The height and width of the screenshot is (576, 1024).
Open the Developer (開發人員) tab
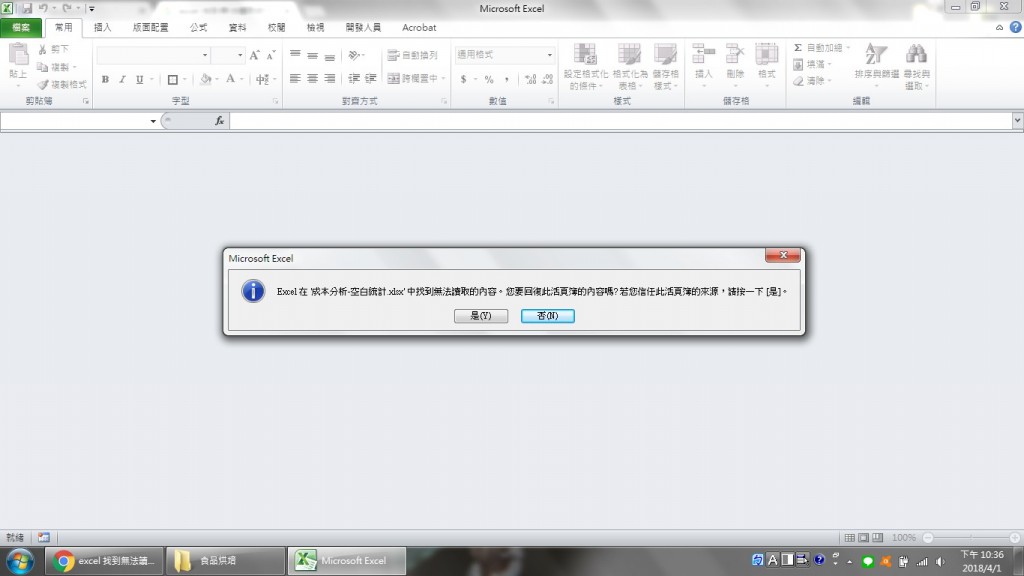coord(363,27)
